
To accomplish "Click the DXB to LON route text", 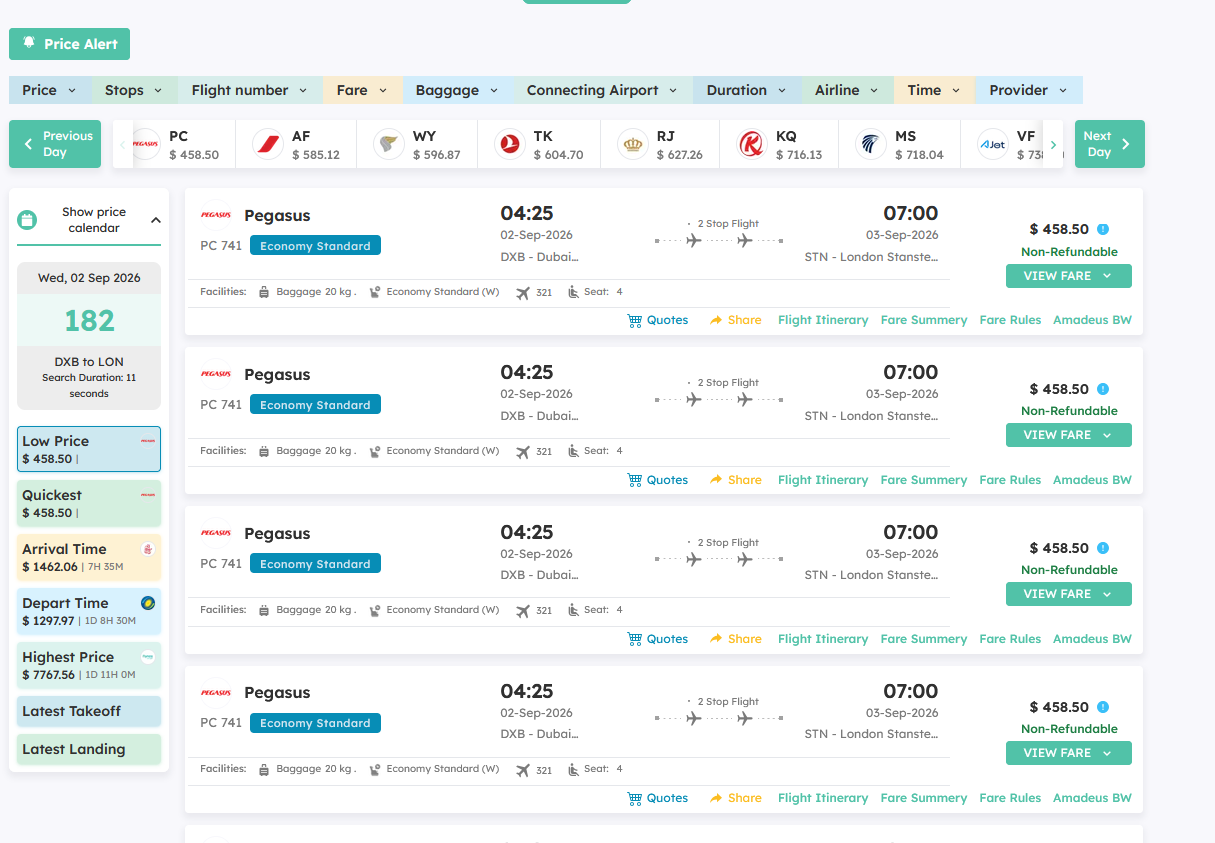I will [89, 362].
